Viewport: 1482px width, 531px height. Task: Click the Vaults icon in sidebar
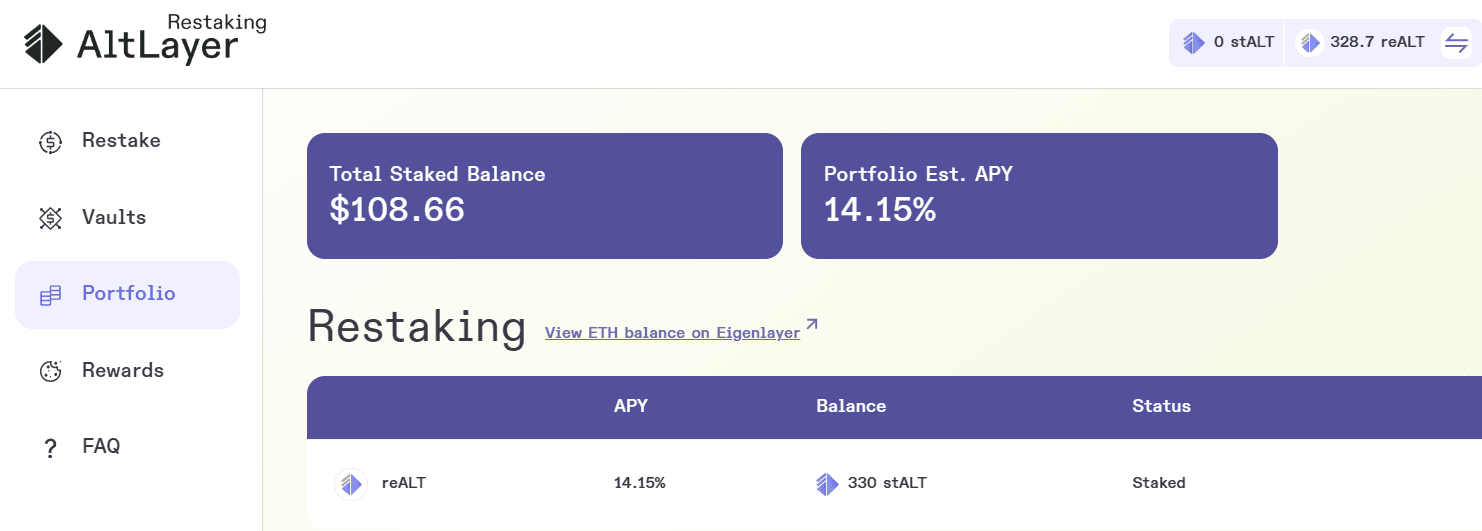(50, 218)
